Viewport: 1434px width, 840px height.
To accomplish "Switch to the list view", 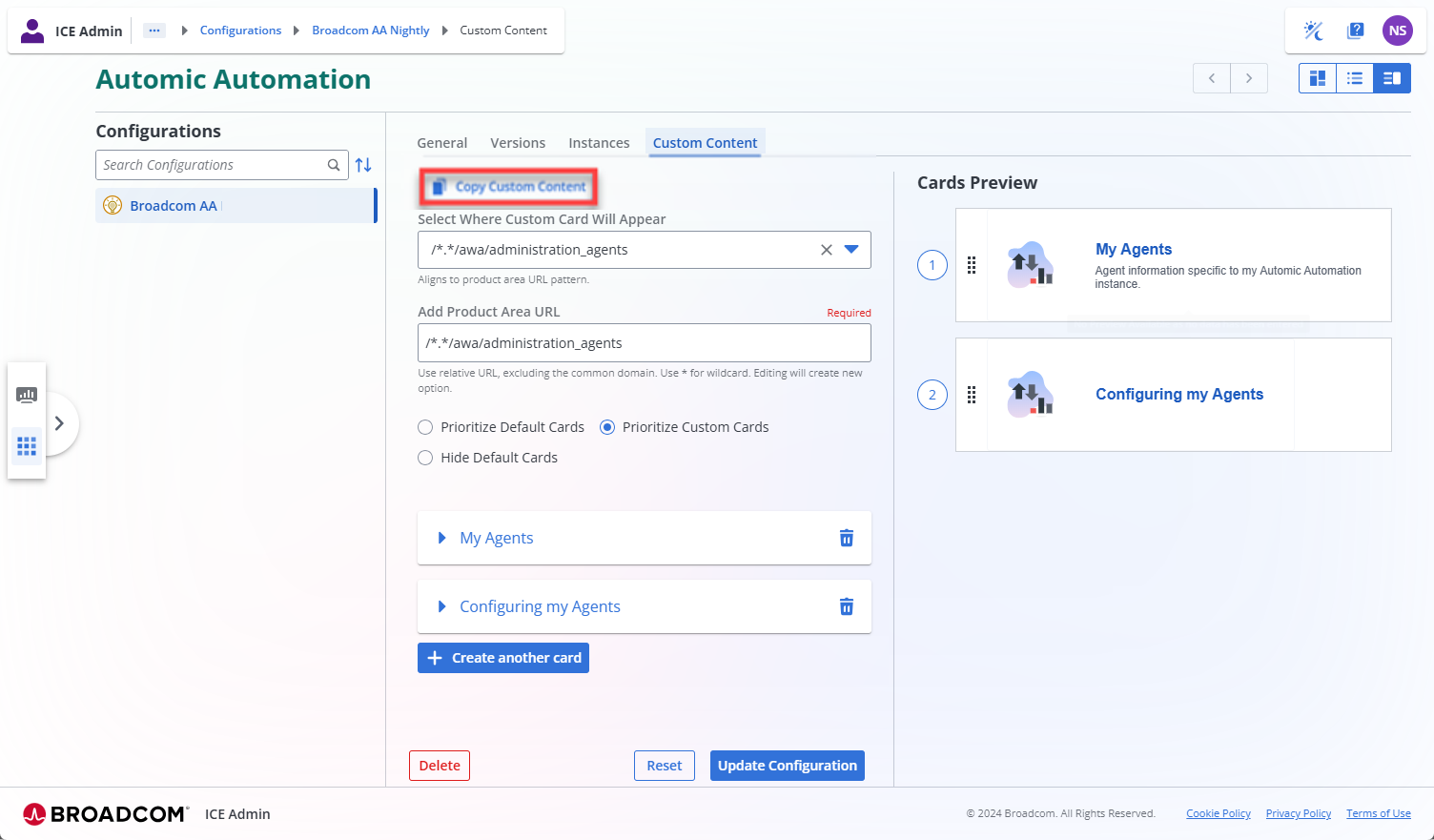I will click(x=1355, y=78).
